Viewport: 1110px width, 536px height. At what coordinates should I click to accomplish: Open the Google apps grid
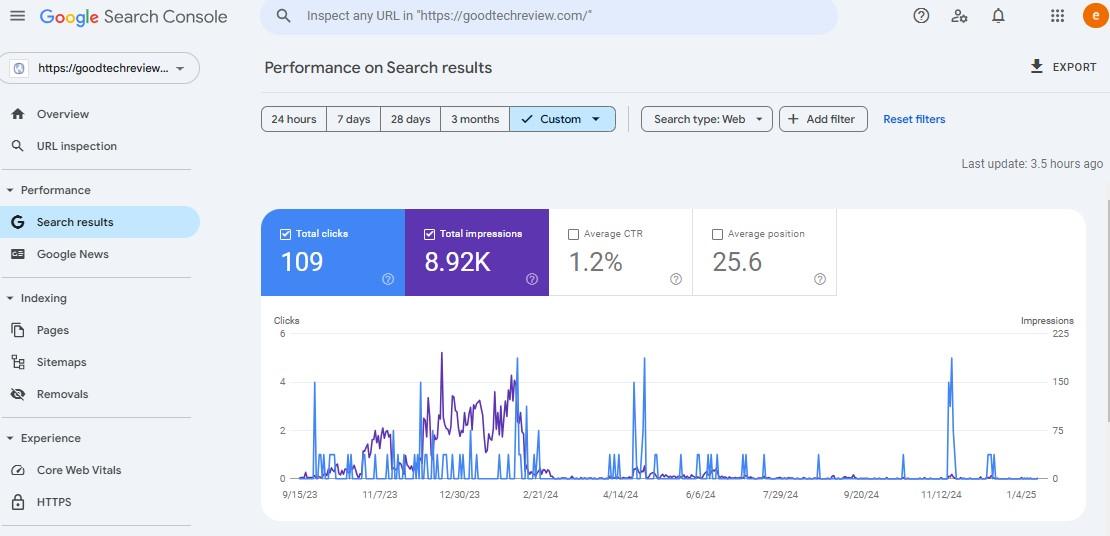[x=1058, y=16]
